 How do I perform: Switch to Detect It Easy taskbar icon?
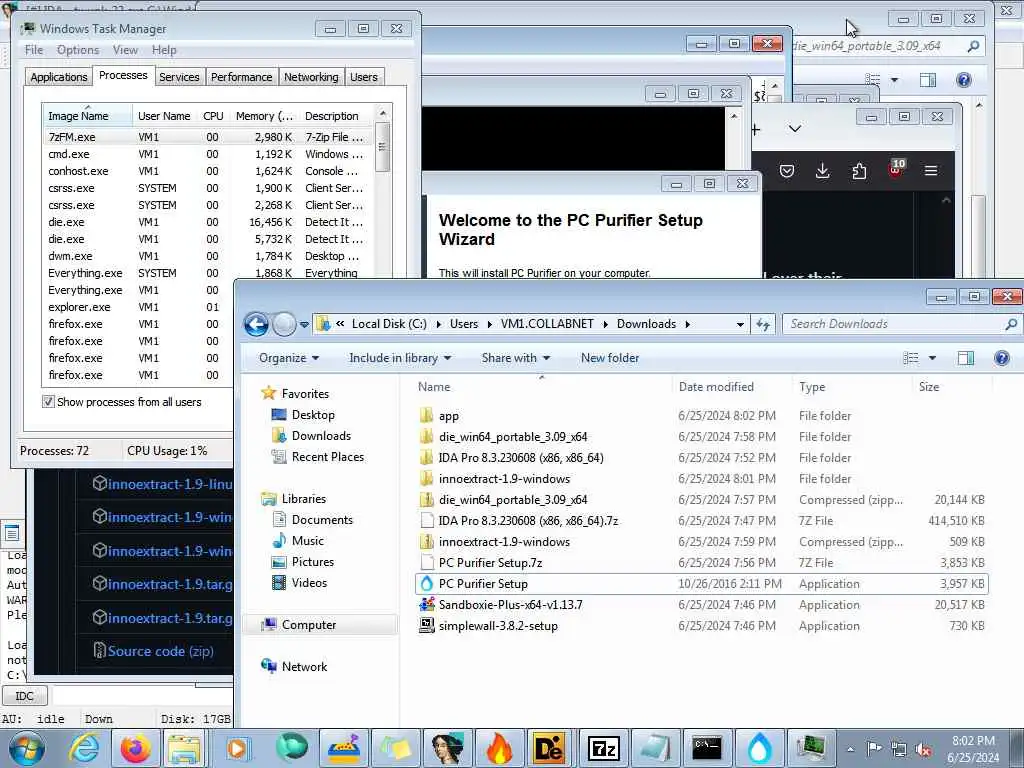click(x=549, y=748)
